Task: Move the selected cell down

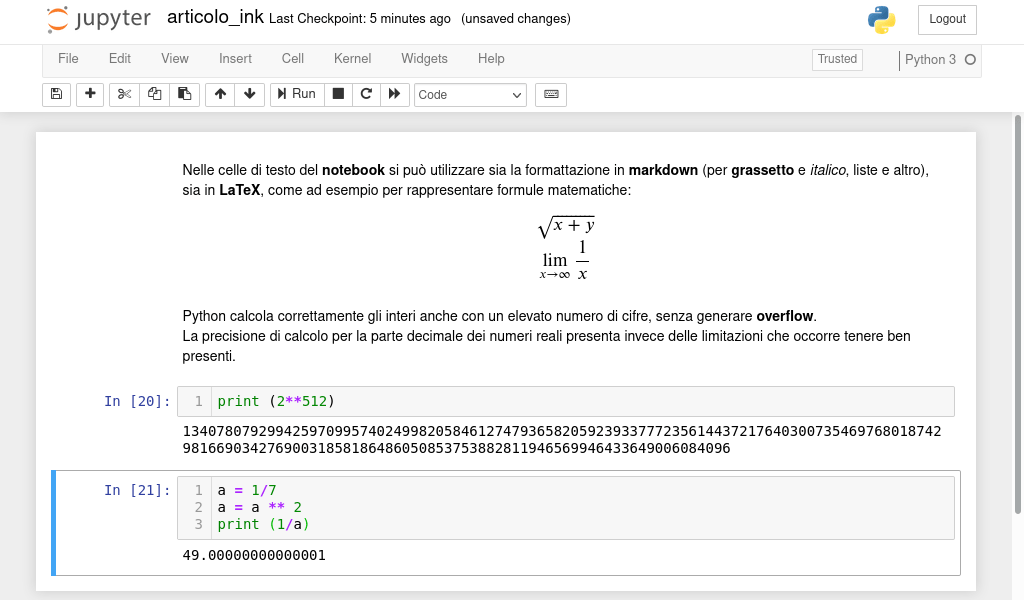Action: point(249,94)
